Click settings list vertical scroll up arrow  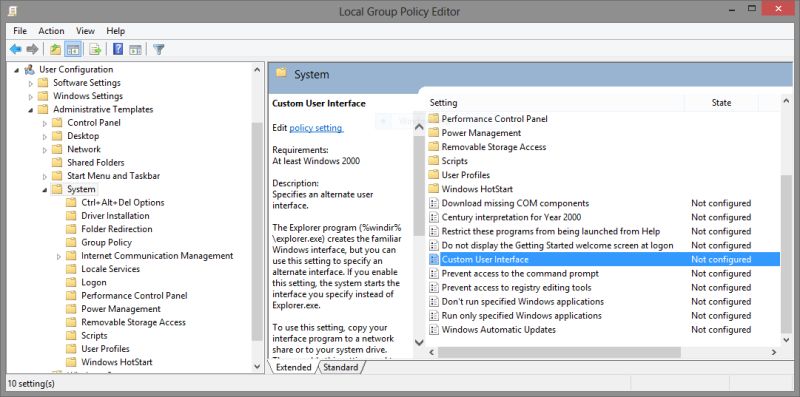coord(786,102)
